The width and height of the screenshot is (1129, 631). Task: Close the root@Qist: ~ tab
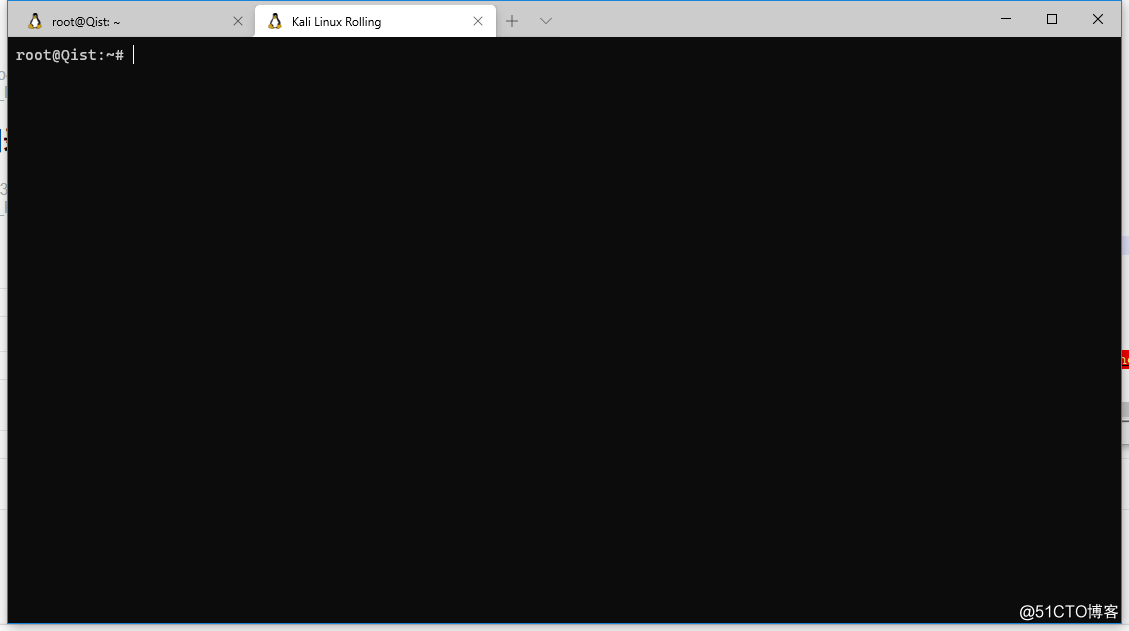pos(238,22)
